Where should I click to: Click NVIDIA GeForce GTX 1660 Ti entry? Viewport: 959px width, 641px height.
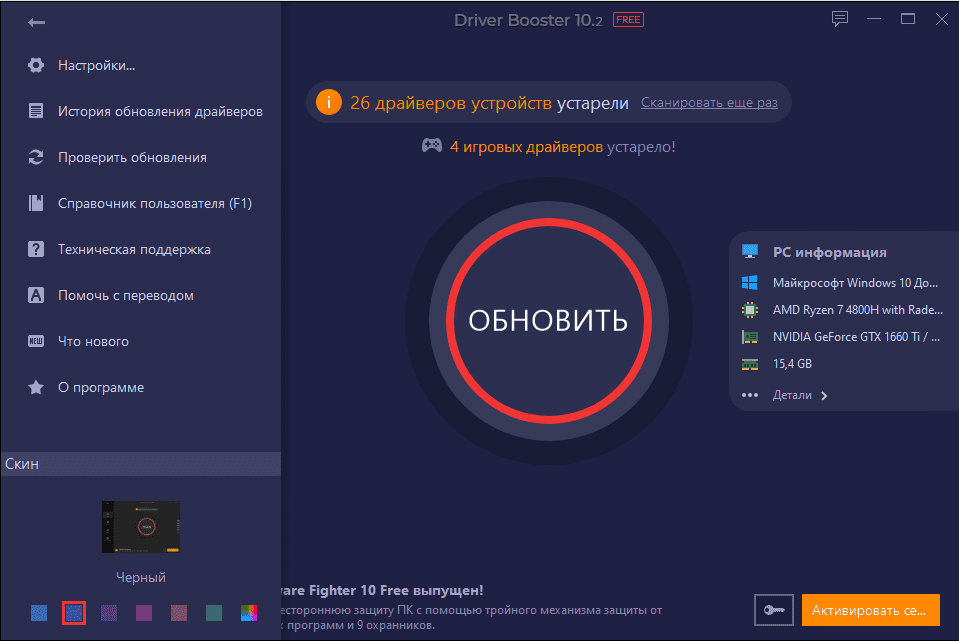[856, 336]
